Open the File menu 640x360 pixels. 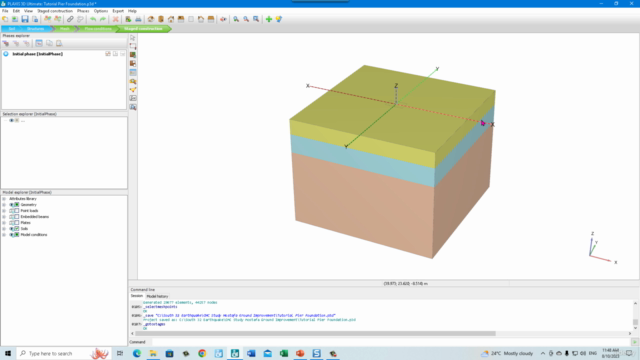(5, 11)
